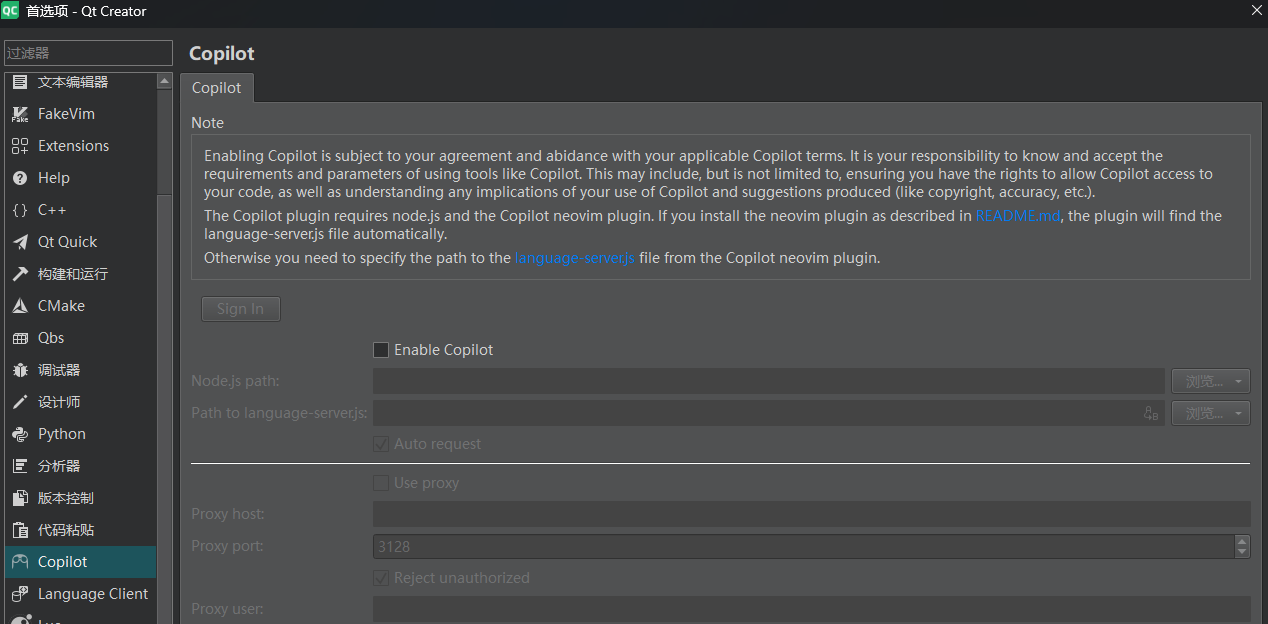The image size is (1268, 624).
Task: Click the variable icon in language-server.js path field
Action: (x=1151, y=413)
